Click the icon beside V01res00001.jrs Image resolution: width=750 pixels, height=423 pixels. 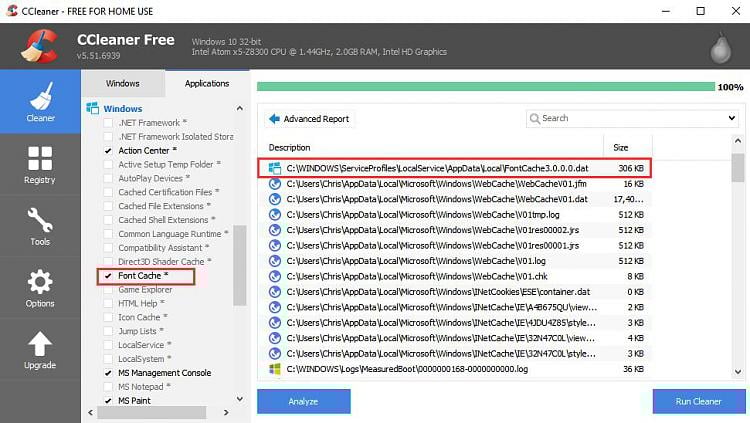click(x=275, y=245)
